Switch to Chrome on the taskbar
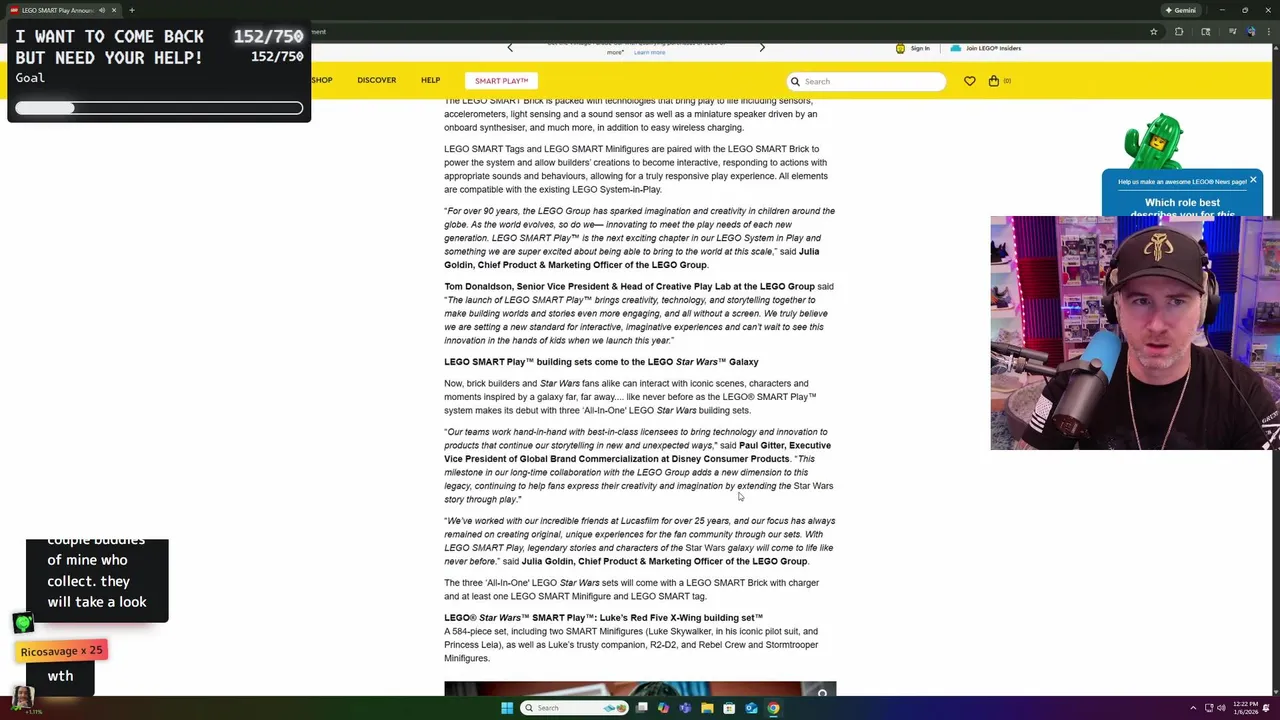The image size is (1280, 720). 773,708
